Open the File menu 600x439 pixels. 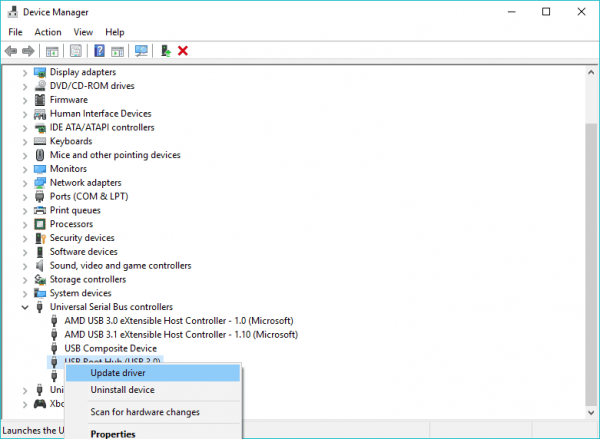point(15,32)
